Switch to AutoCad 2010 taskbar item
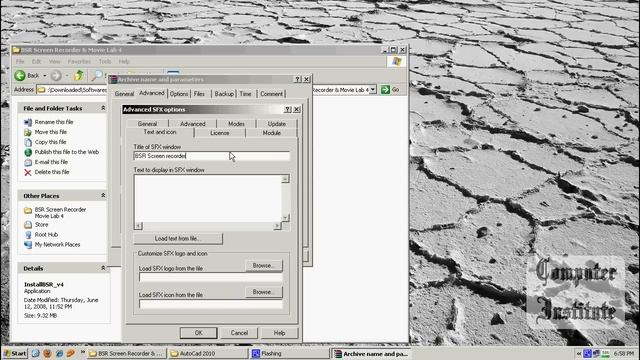Image resolution: width=640 pixels, height=360 pixels. (208, 353)
